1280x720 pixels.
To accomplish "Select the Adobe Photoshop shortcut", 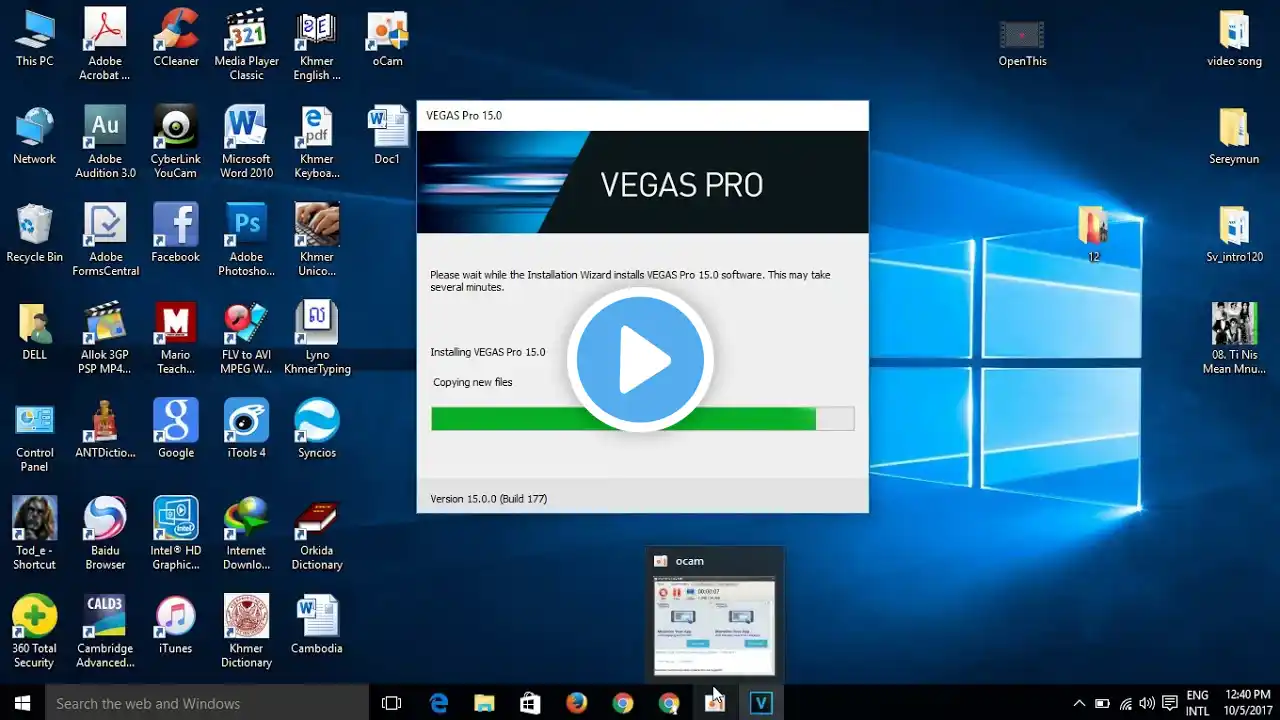I will pos(246,241).
